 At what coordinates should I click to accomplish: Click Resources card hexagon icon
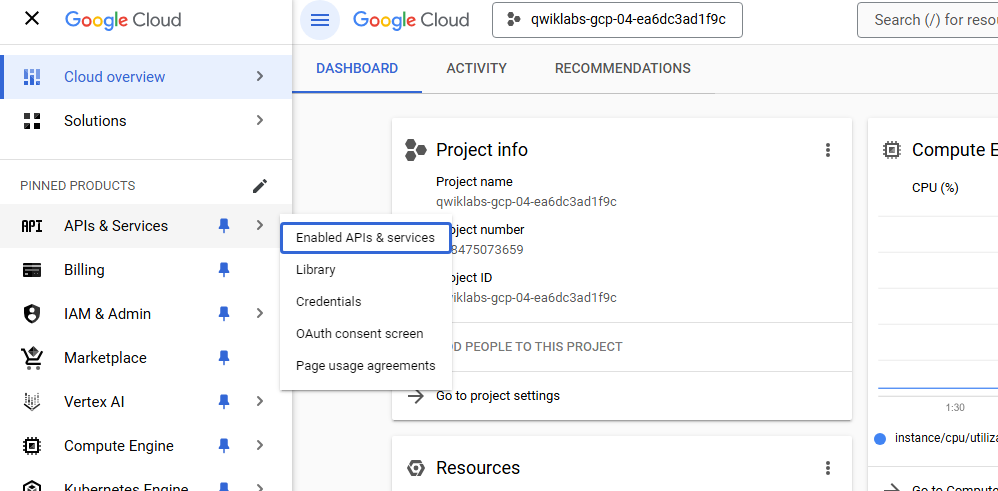coord(416,469)
